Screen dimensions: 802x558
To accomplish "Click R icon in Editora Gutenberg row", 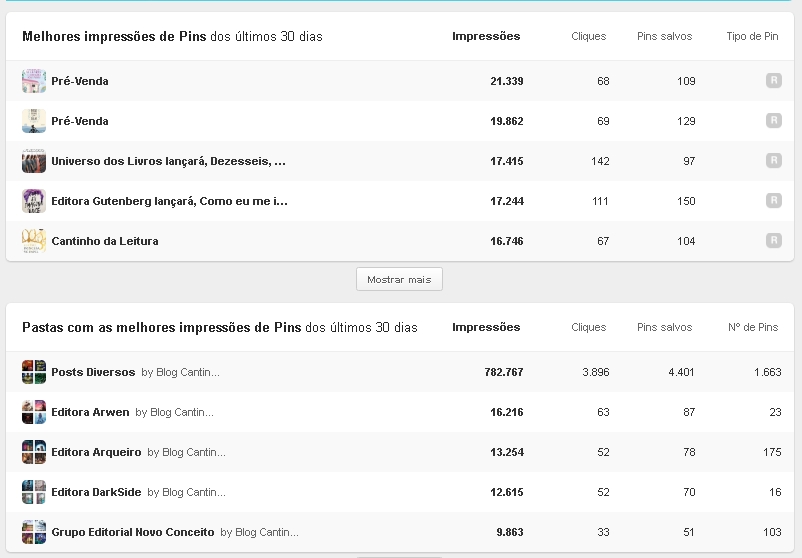I will 773,200.
